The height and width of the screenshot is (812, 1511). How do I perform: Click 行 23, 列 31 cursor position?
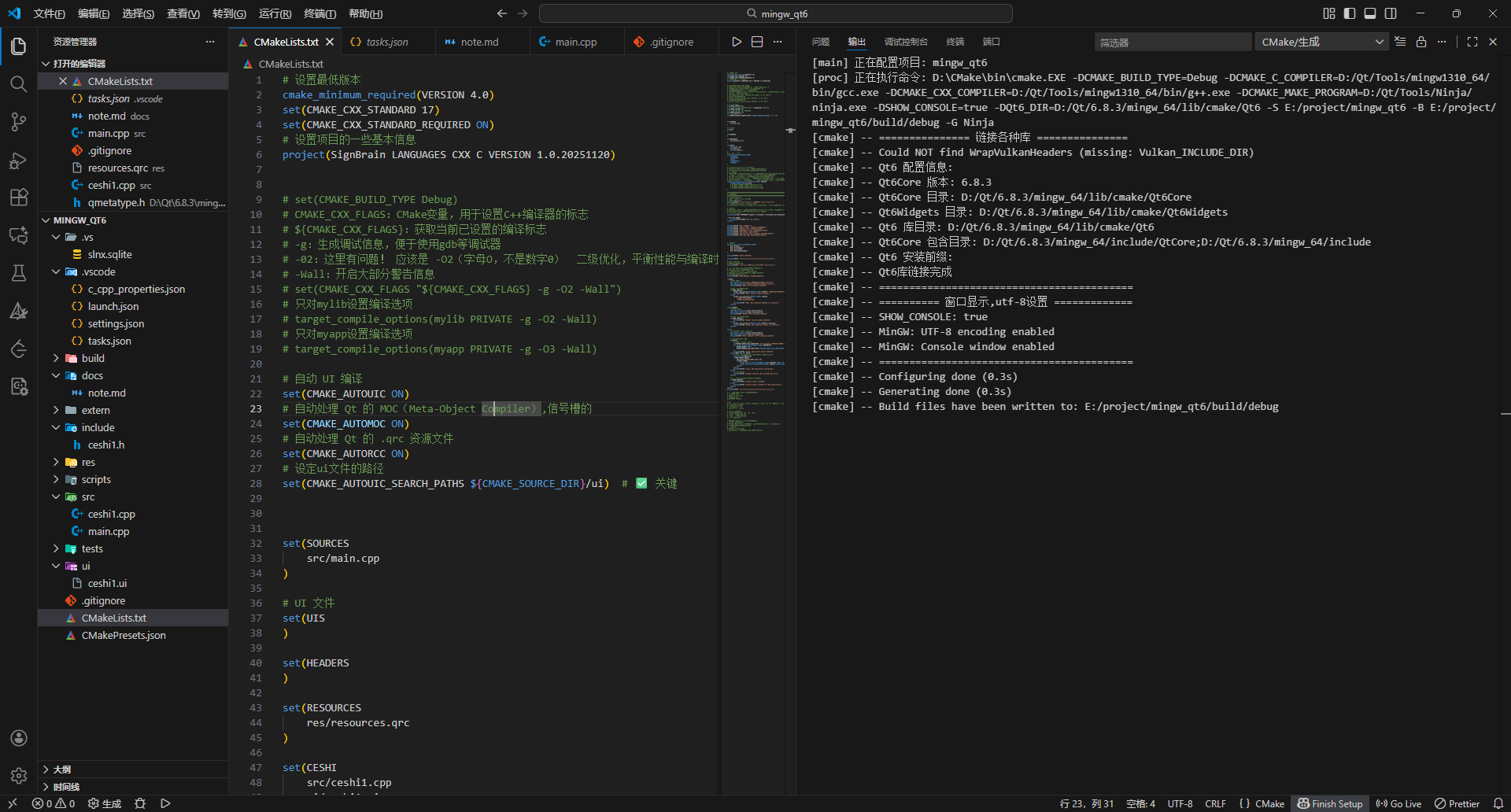point(1087,803)
